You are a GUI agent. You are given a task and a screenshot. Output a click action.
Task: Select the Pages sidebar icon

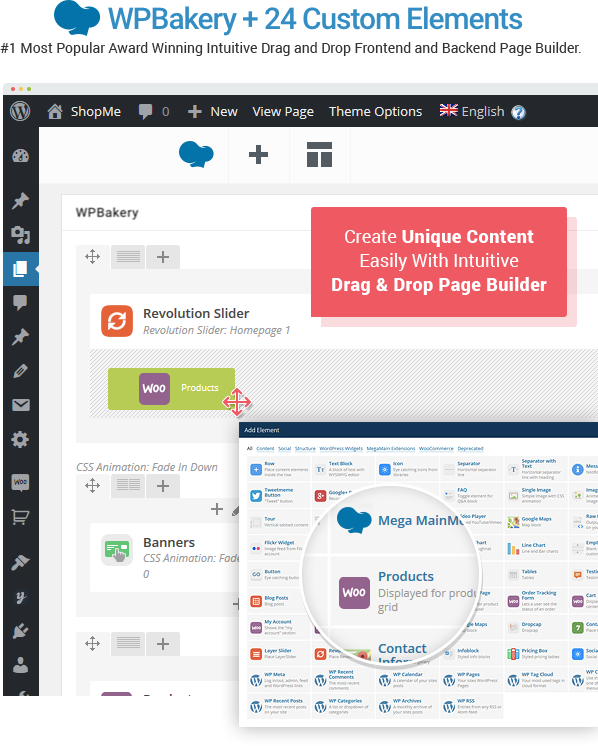coord(20,269)
